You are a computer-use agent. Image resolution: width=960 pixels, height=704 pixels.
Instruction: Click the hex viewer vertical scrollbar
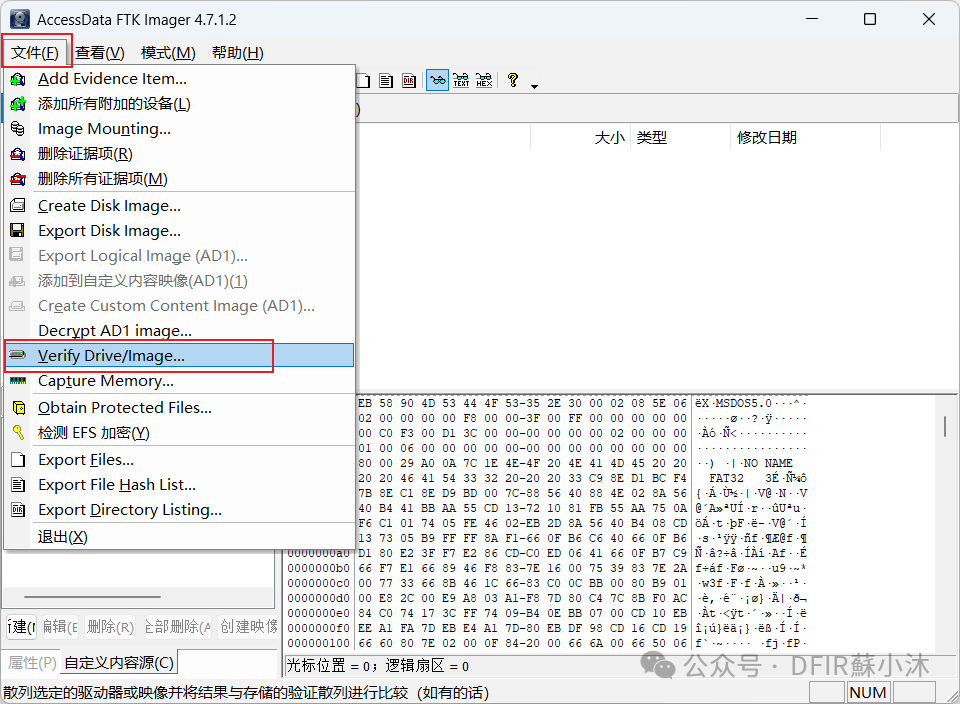(x=945, y=427)
